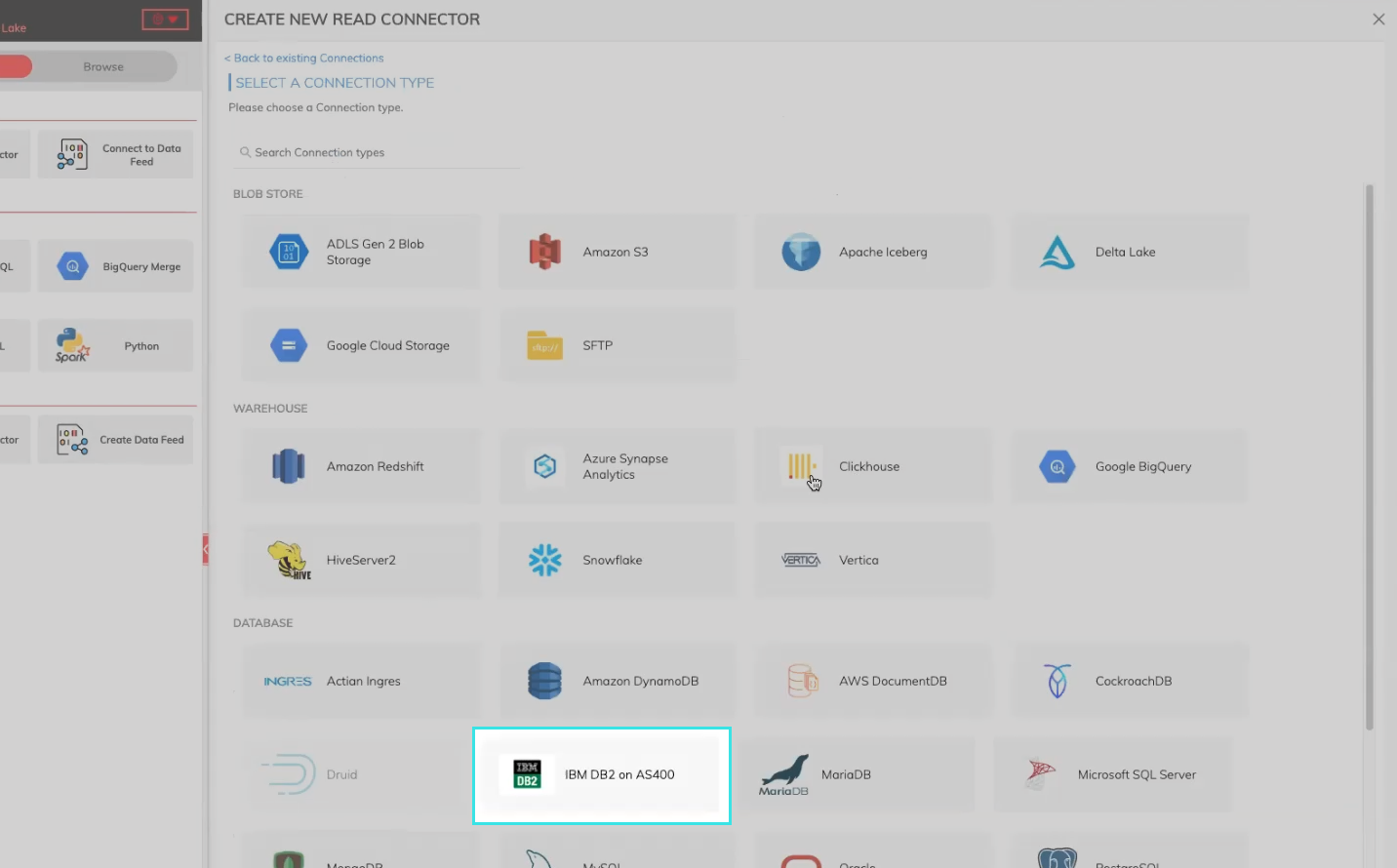Pick the Amazon DynamoDB icon
This screenshot has width=1397, height=868.
[x=544, y=681]
